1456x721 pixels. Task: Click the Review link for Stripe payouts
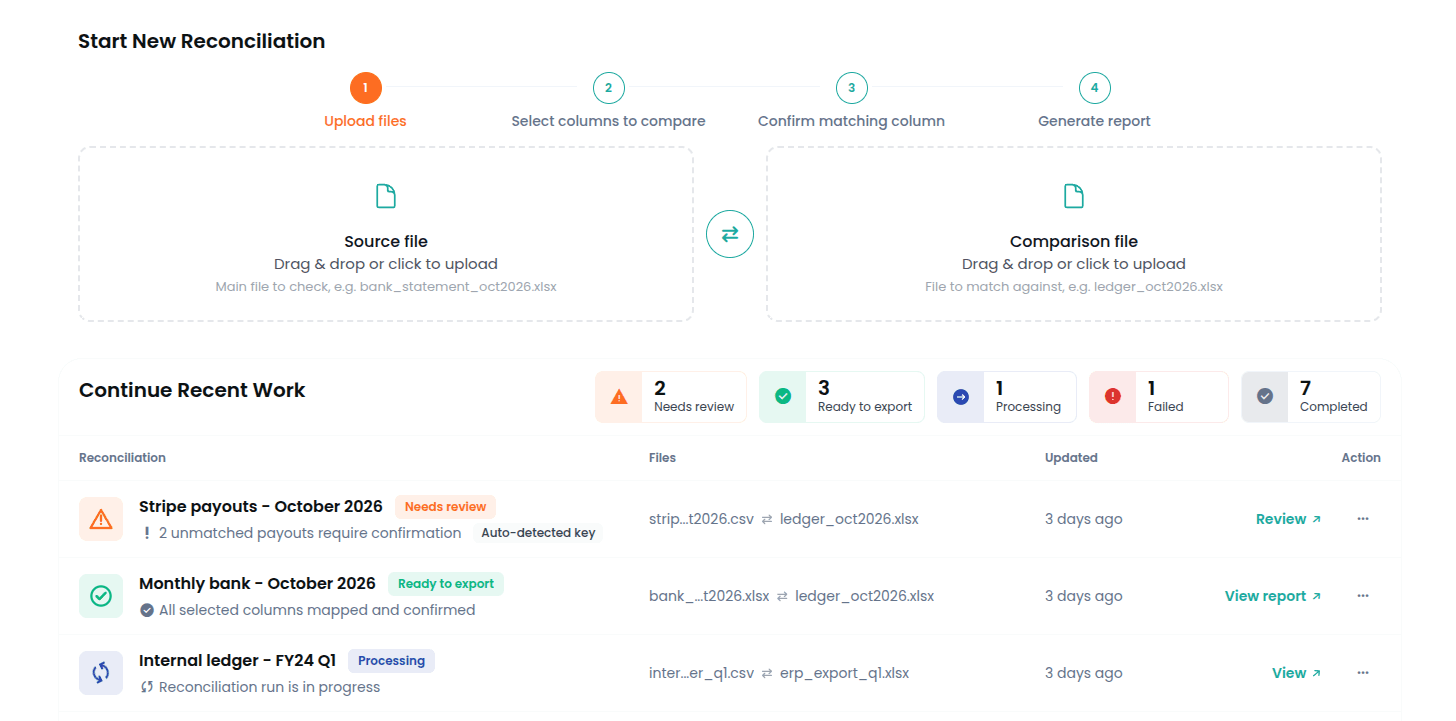(1288, 519)
